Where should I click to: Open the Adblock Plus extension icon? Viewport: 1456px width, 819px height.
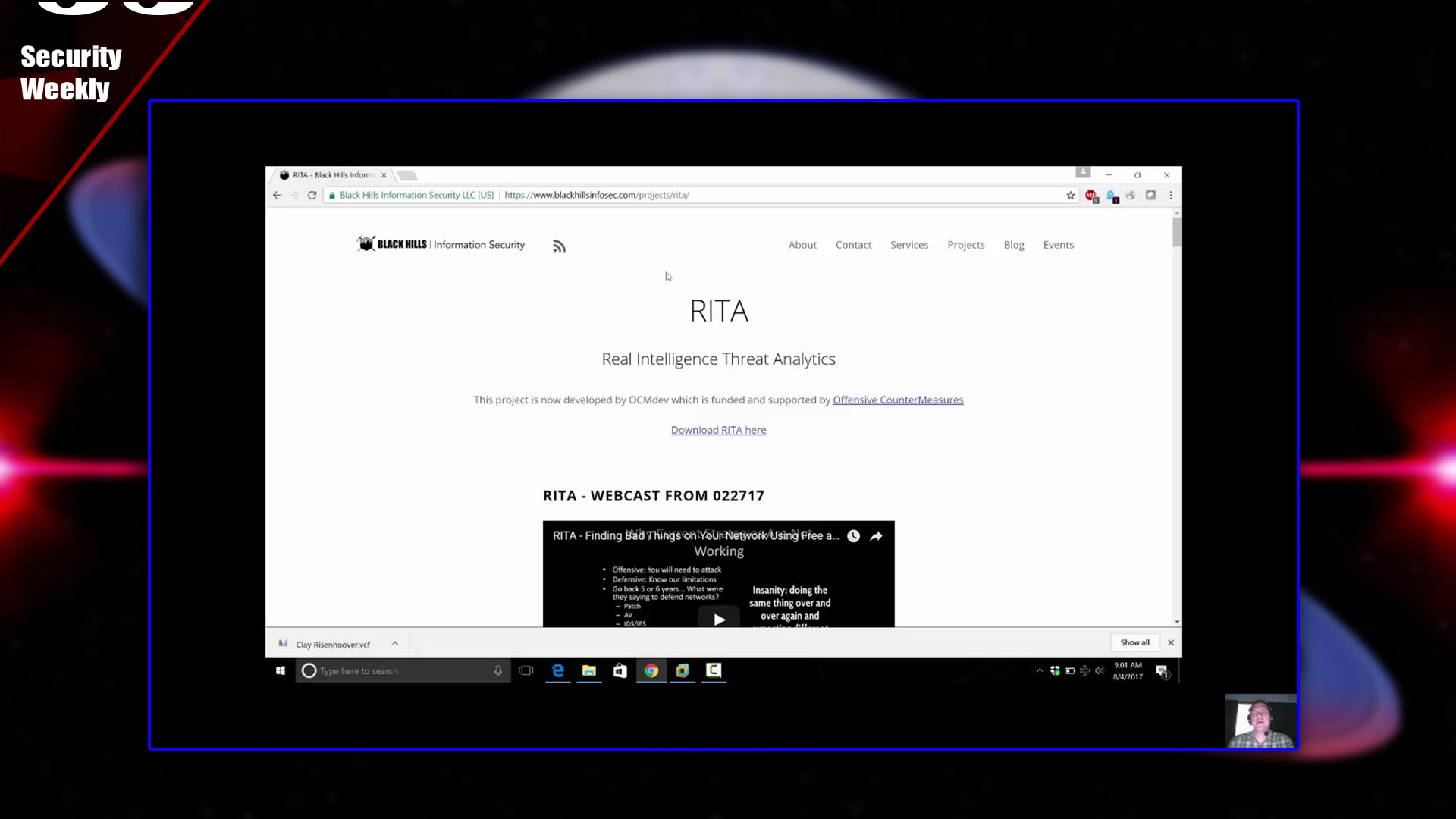click(x=1091, y=196)
